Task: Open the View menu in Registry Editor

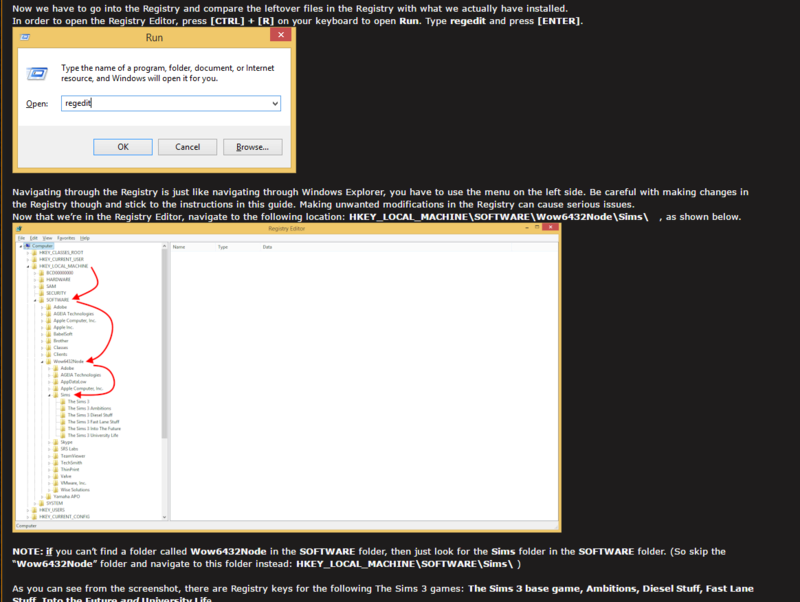Action: (x=47, y=238)
